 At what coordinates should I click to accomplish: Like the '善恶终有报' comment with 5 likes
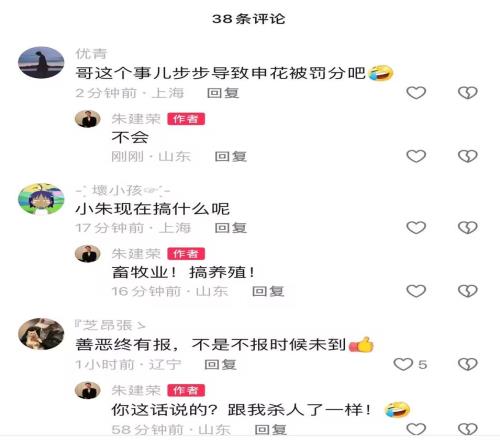(x=403, y=364)
